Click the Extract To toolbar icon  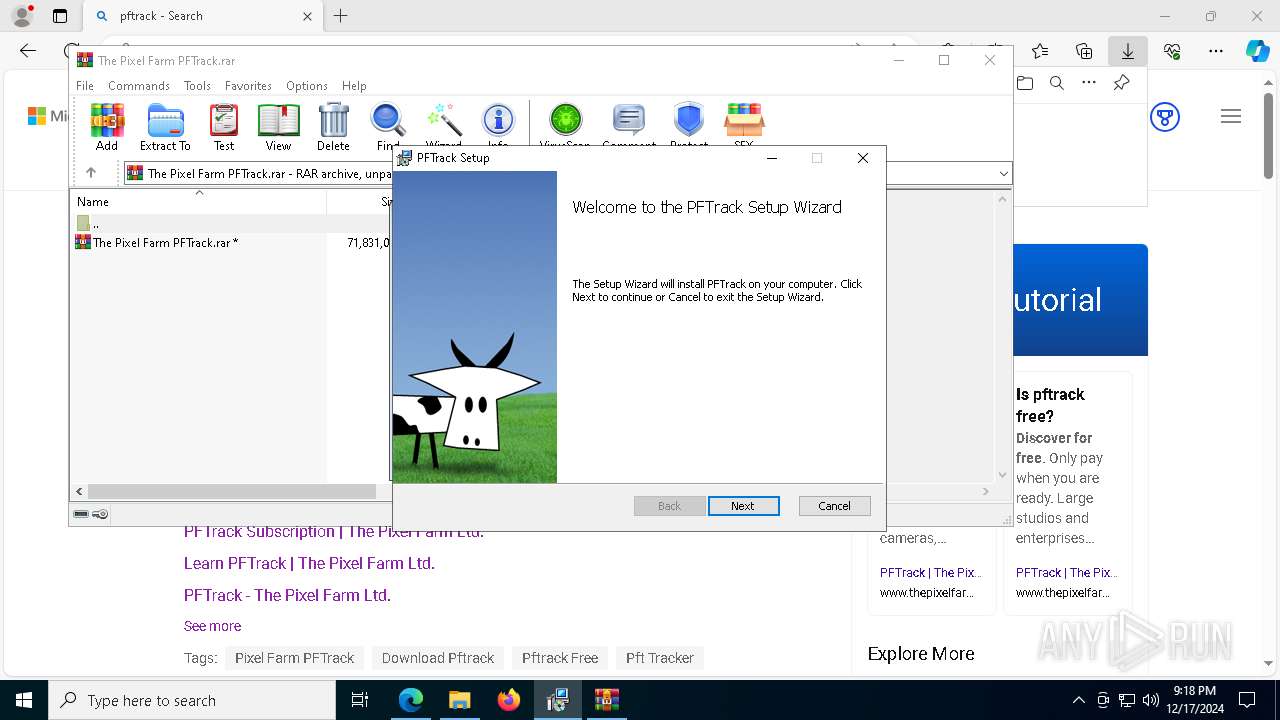[165, 126]
